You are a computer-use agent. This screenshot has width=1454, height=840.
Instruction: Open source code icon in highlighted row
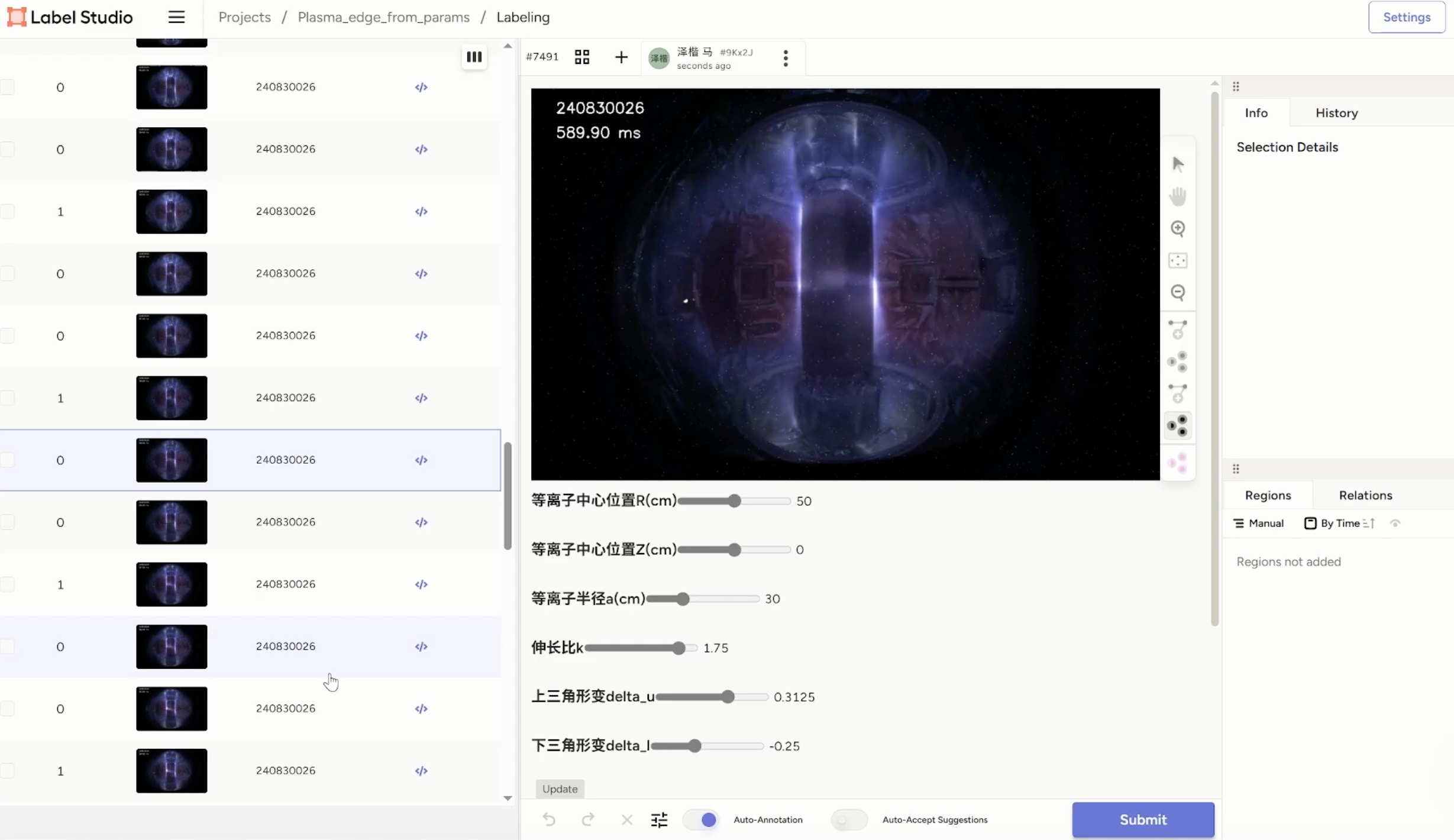pos(421,460)
